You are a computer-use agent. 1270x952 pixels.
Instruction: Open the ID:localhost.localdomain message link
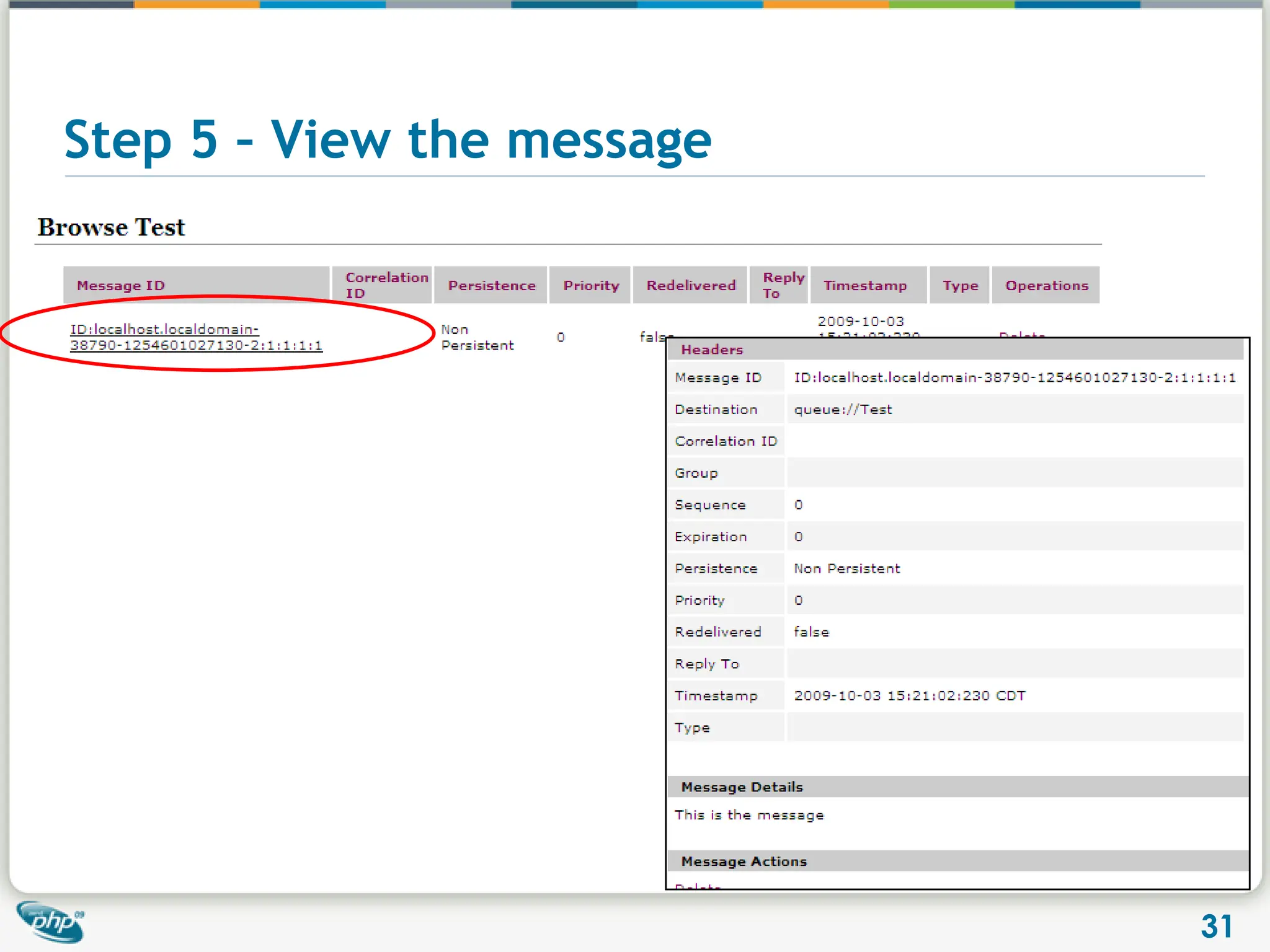tap(196, 337)
